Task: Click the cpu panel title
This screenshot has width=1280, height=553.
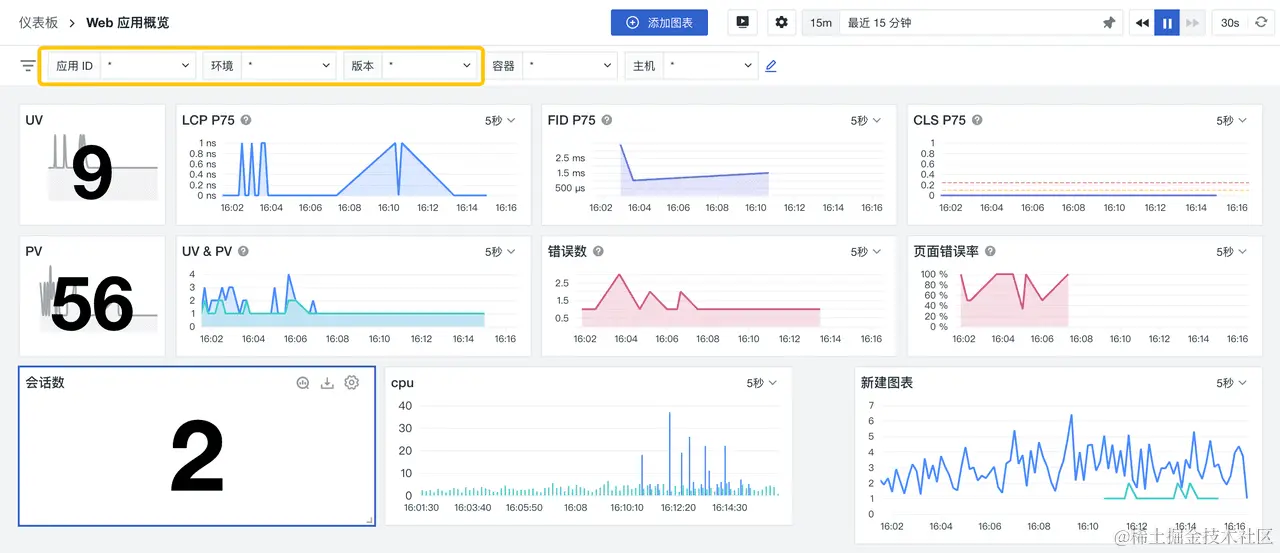Action: click(402, 383)
